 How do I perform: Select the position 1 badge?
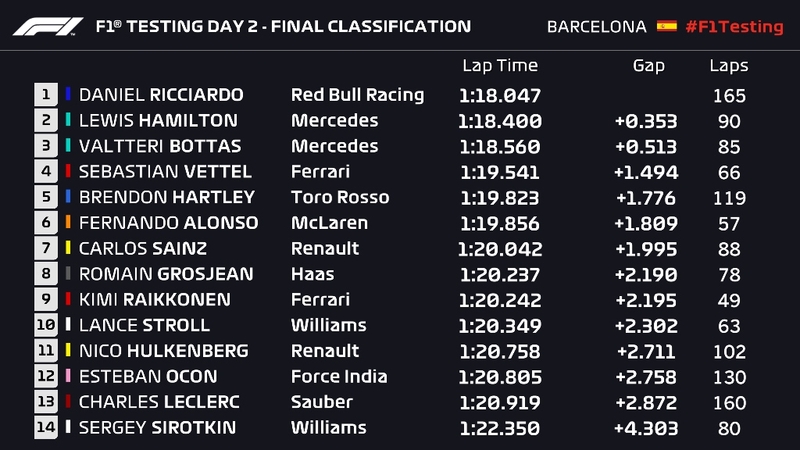click(x=45, y=95)
